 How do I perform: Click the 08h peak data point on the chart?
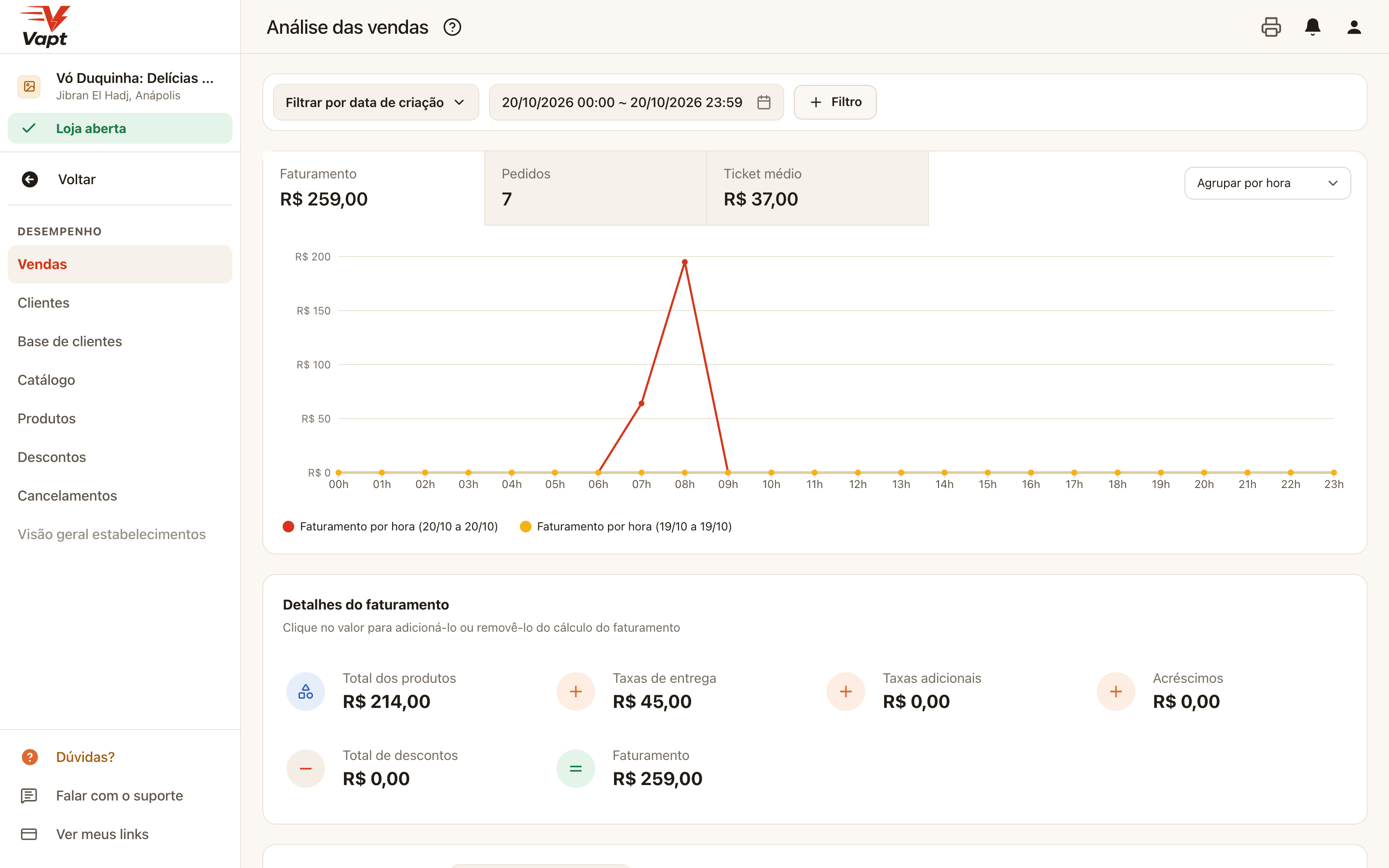coord(685,262)
